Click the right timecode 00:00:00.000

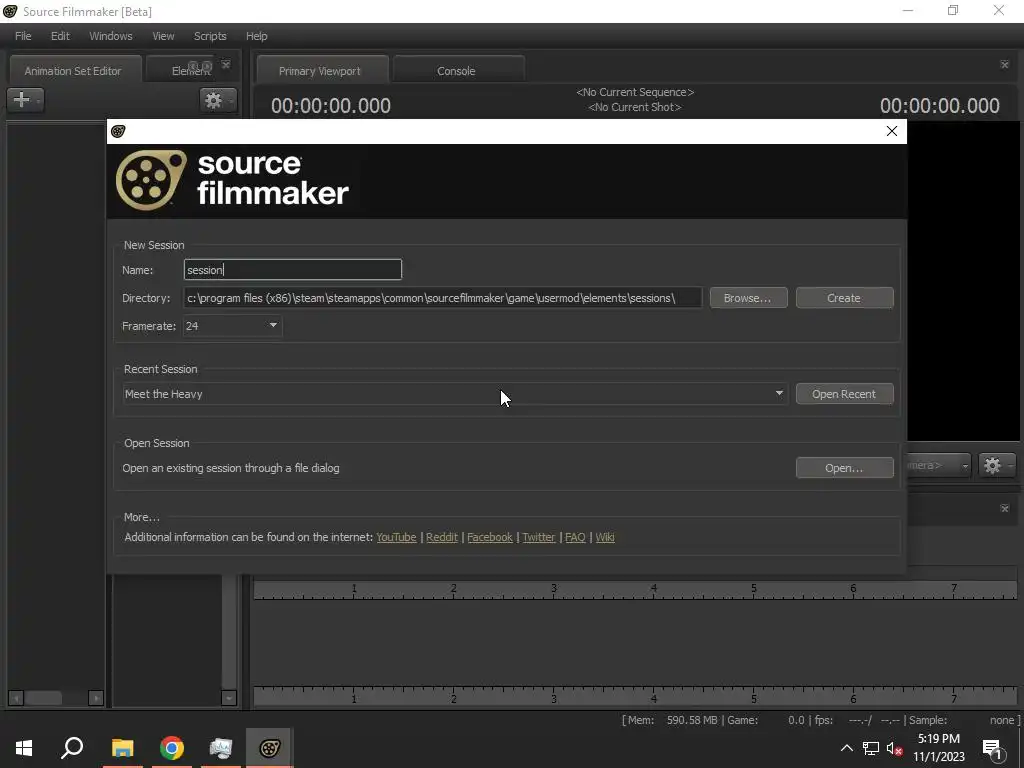[939, 106]
